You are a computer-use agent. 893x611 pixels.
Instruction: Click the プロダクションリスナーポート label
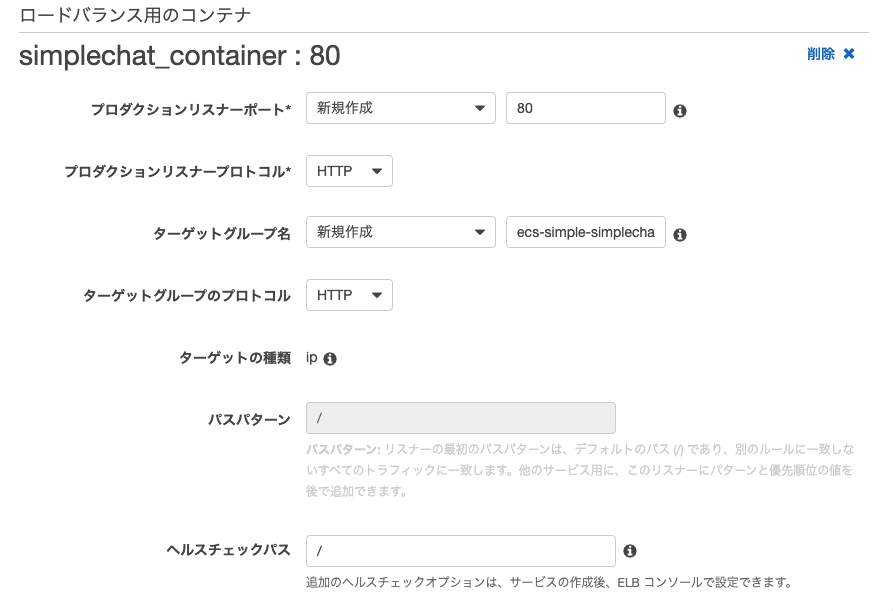191,109
